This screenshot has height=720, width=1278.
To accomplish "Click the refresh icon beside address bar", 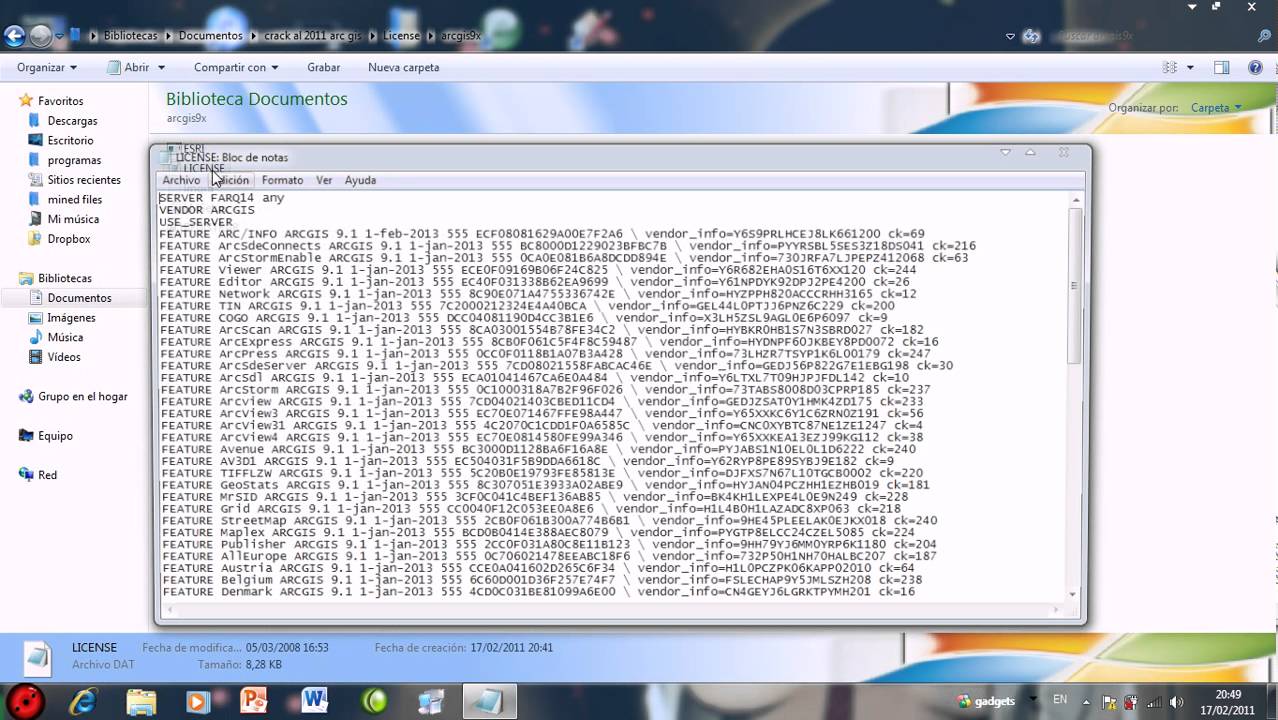I will click(x=1031, y=36).
